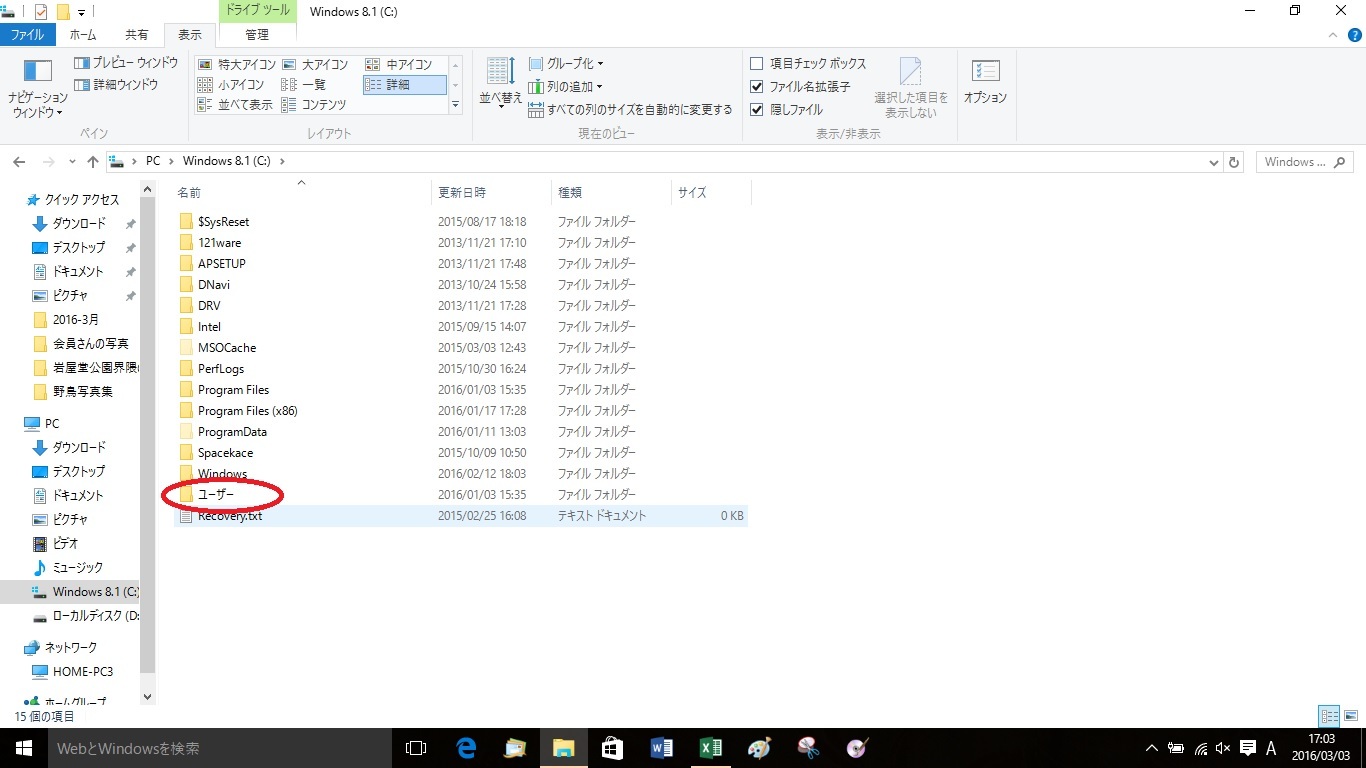Open the ファイル menu tab
Image resolution: width=1366 pixels, height=768 pixels.
point(27,35)
